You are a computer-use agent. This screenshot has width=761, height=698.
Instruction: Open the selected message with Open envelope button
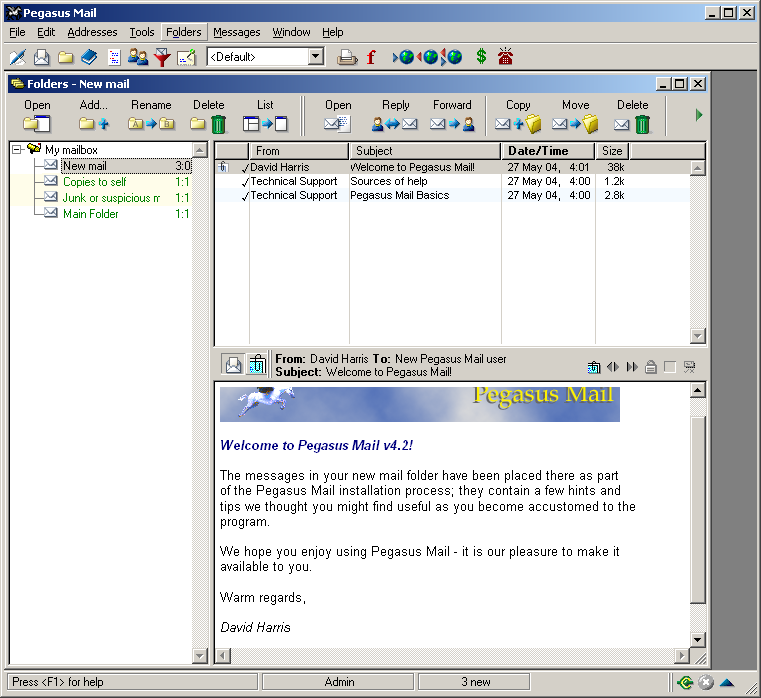point(338,116)
